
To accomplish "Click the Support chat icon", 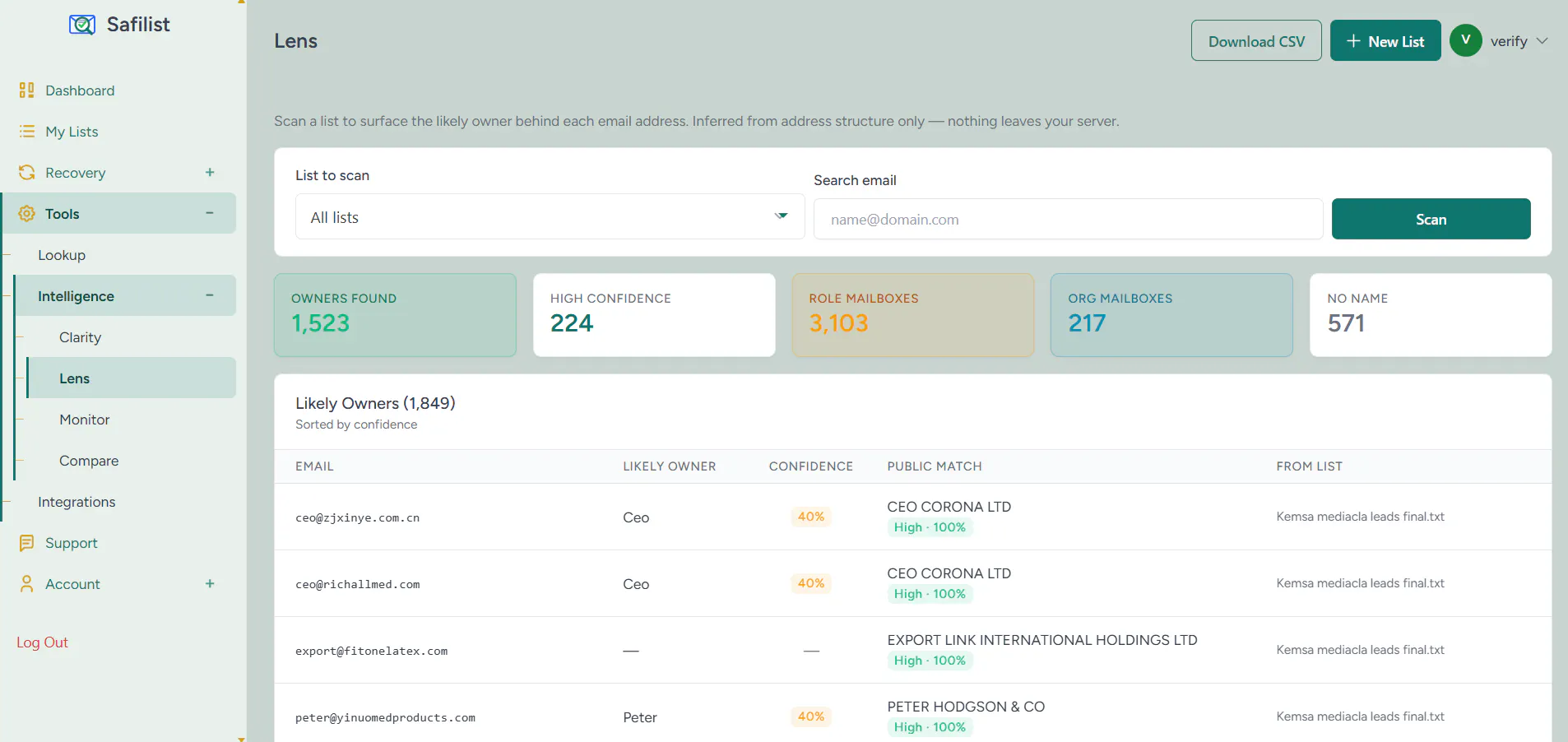I will click(26, 543).
